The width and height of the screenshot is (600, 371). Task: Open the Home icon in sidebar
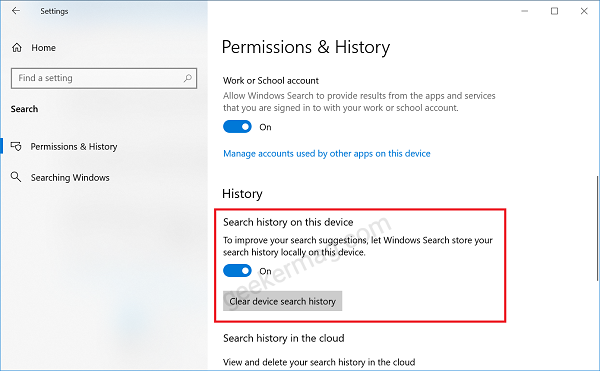[17, 48]
